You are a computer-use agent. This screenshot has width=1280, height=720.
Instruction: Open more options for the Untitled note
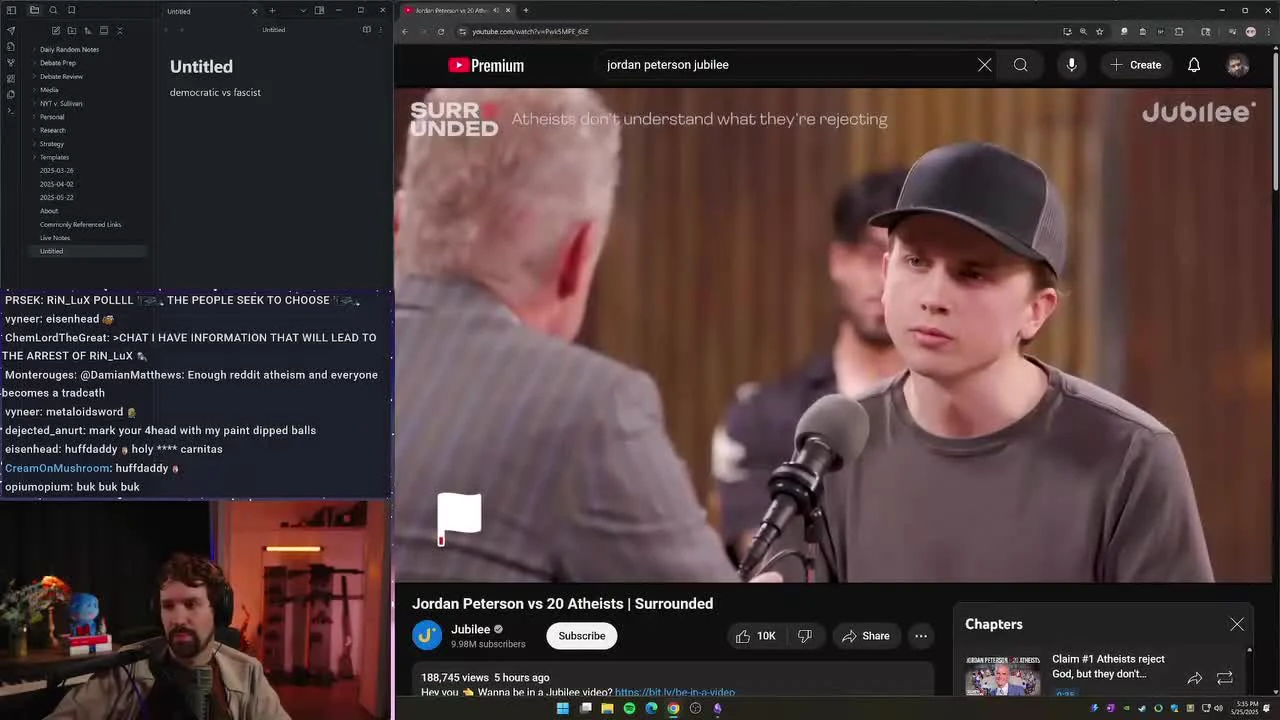[380, 29]
